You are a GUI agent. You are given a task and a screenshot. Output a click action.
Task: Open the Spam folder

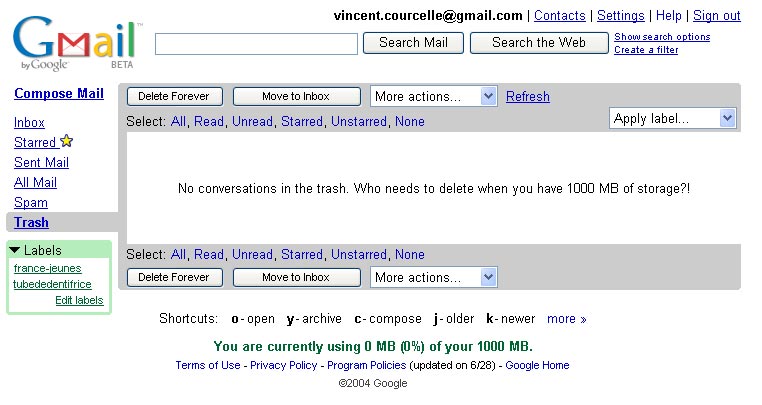click(x=31, y=203)
